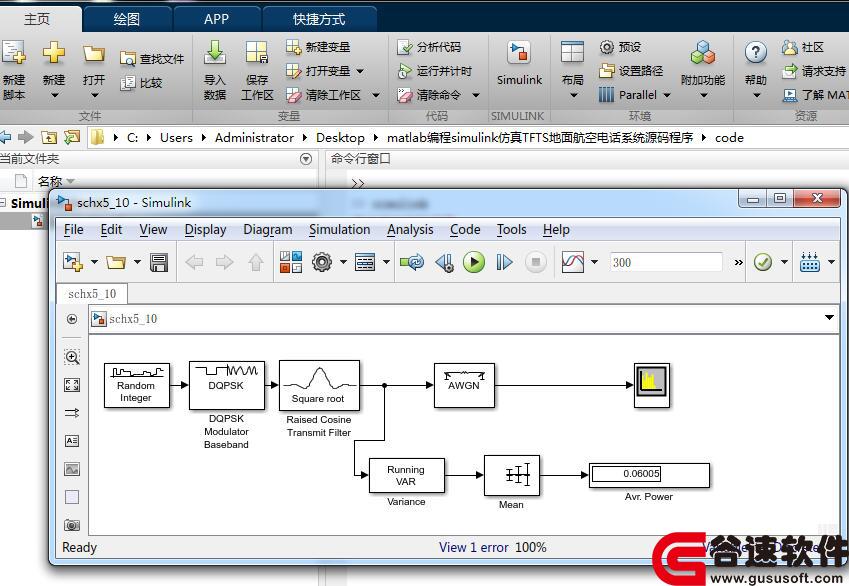
Task: Click the Update Diagram icon
Action: tap(413, 263)
